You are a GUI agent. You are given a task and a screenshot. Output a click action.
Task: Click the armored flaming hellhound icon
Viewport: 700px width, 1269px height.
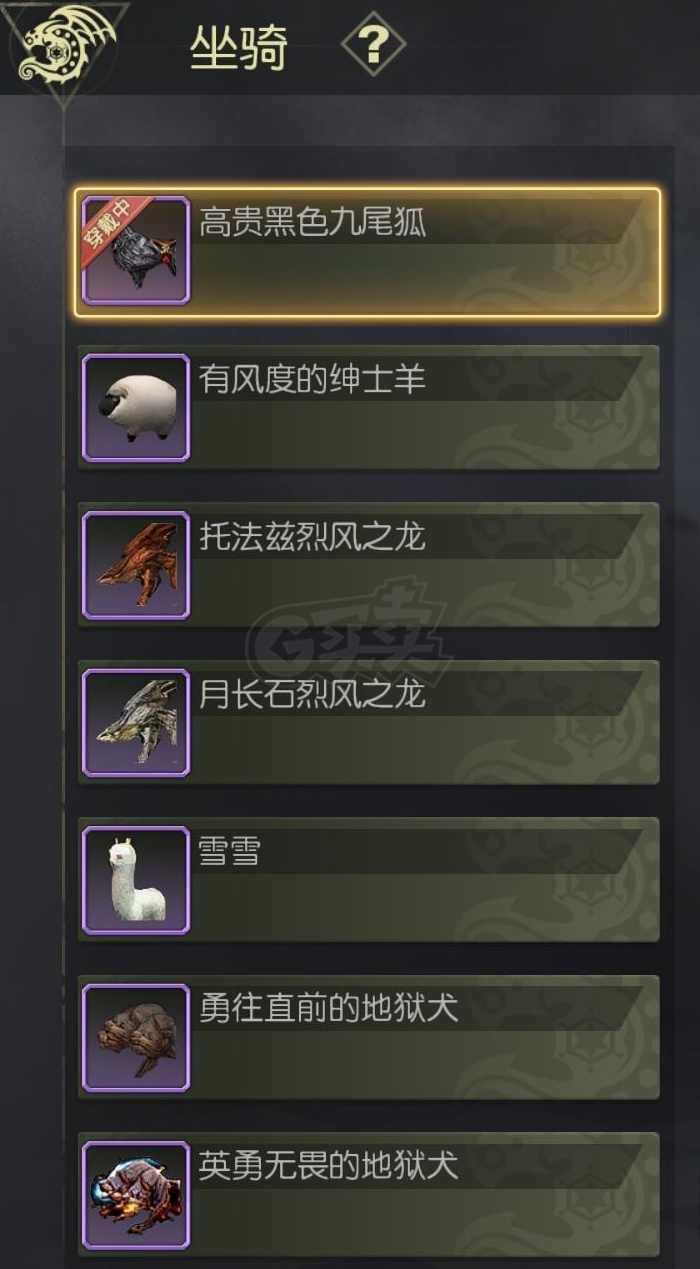(x=136, y=1194)
